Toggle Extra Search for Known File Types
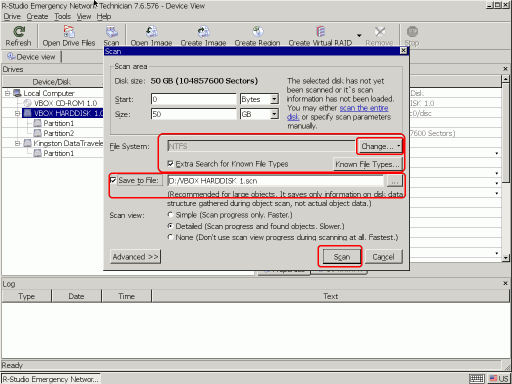Image resolution: width=512 pixels, height=384 pixels. point(170,164)
